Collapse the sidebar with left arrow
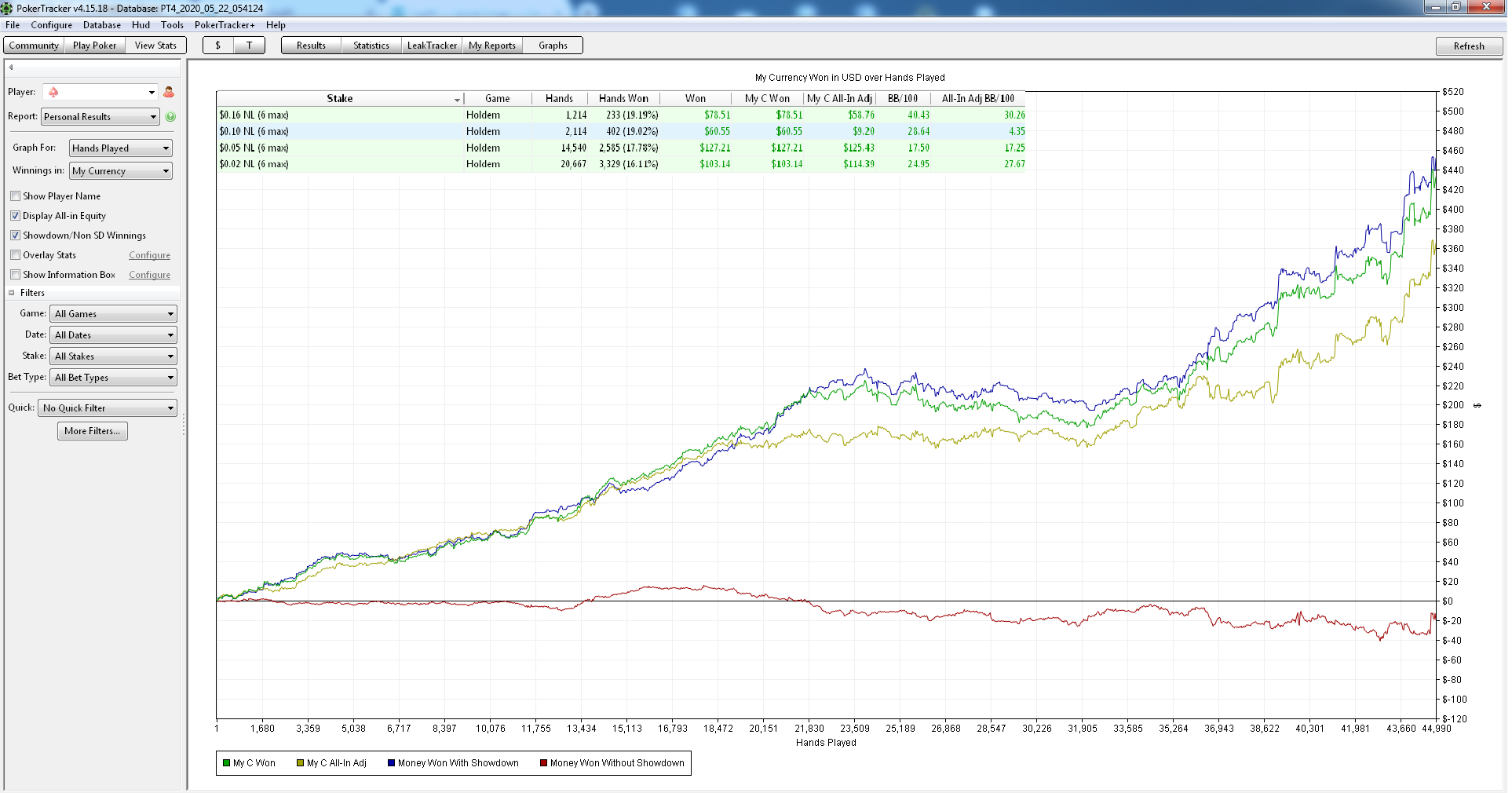The image size is (1512, 793). (11, 68)
